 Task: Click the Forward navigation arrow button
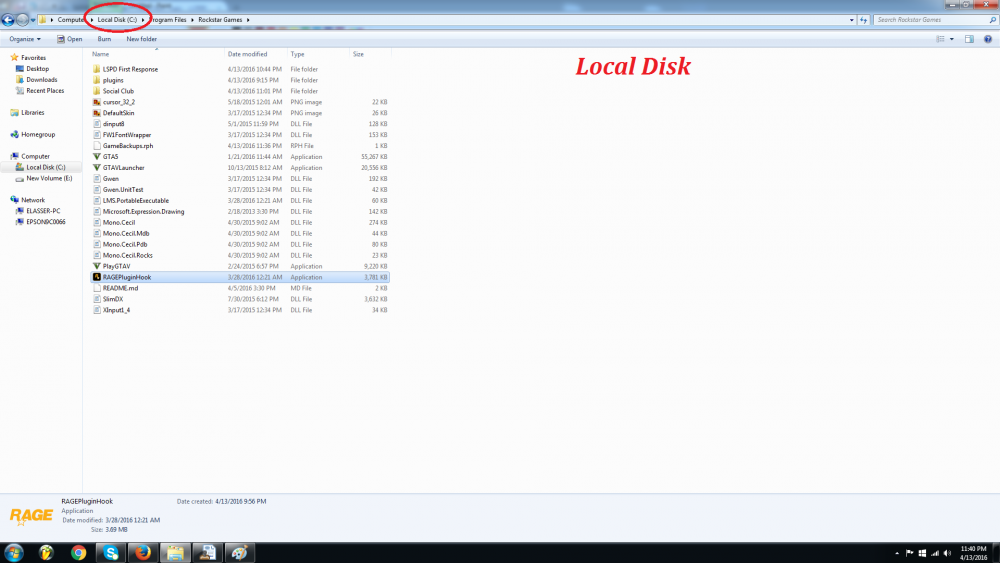click(22, 20)
